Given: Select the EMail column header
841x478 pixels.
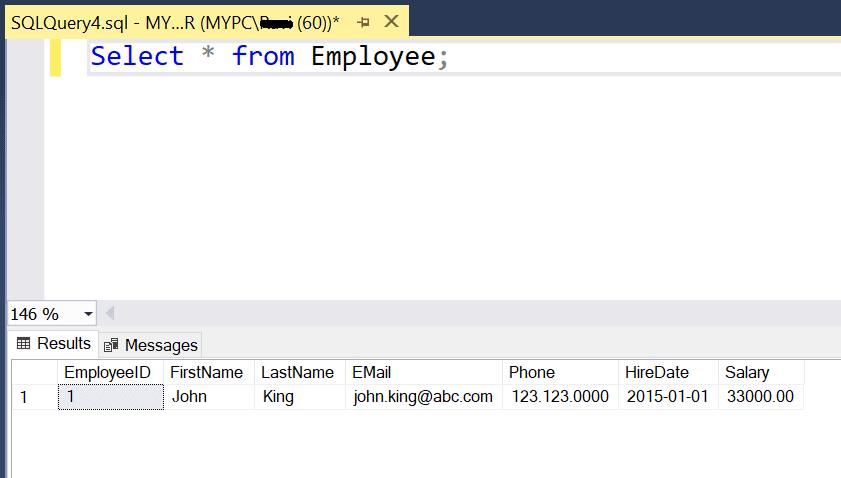Looking at the screenshot, I should 371,372.
